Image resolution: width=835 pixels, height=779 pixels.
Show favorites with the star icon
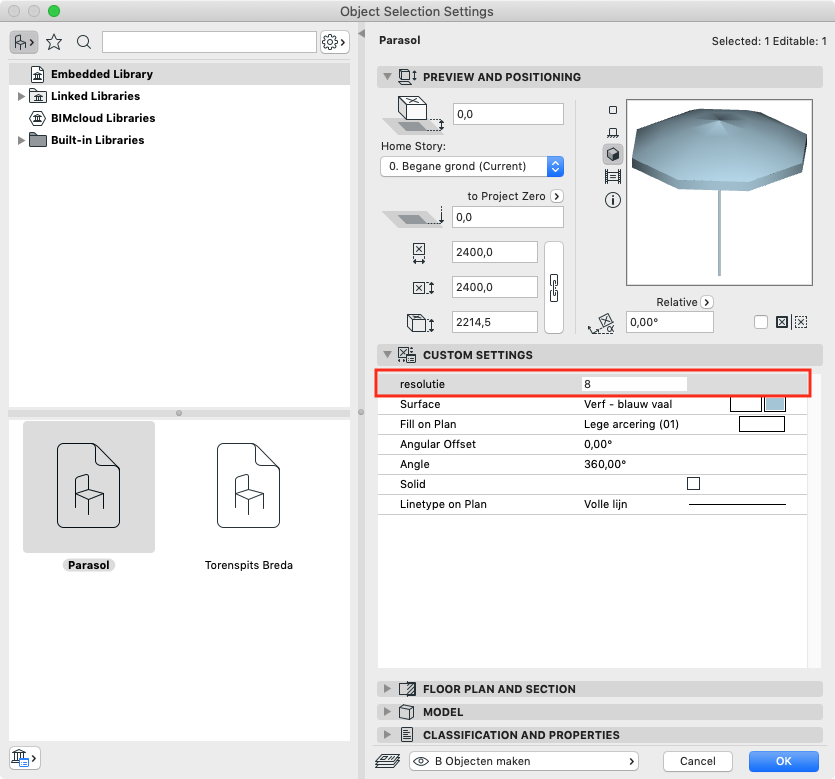click(54, 42)
